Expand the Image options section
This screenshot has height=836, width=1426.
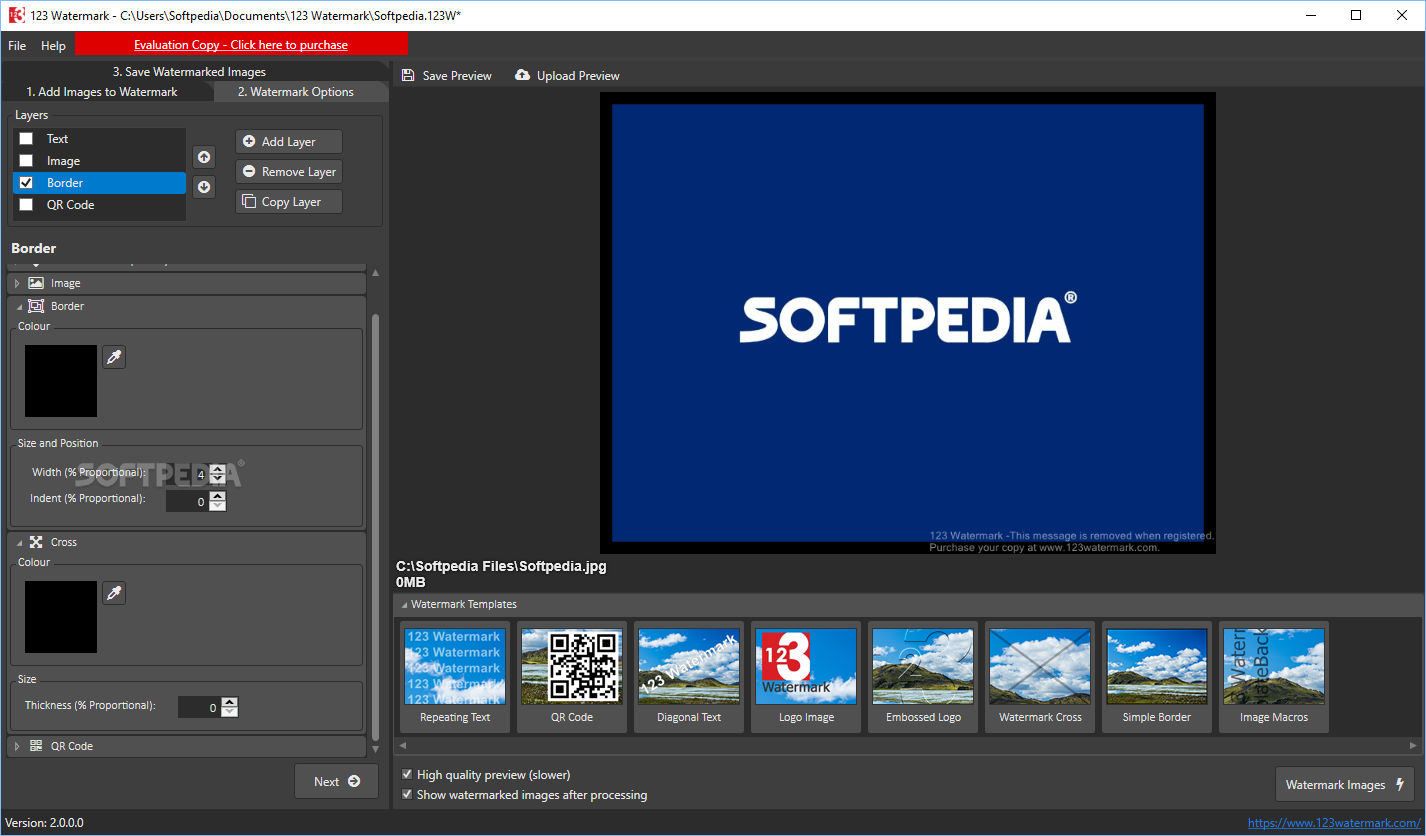pos(17,284)
